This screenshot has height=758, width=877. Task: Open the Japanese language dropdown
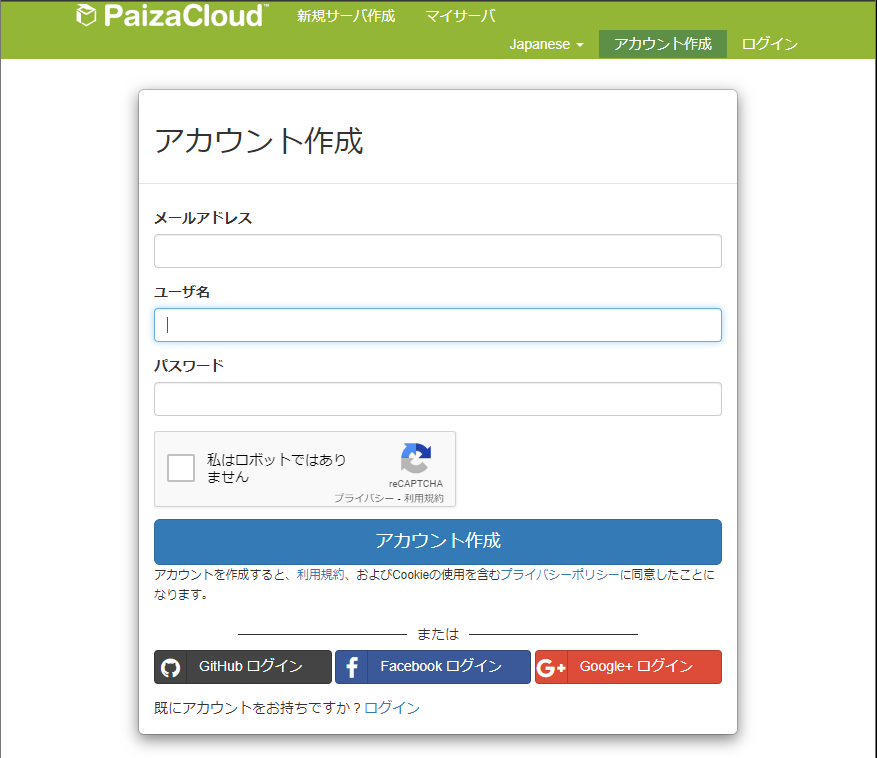click(x=546, y=44)
